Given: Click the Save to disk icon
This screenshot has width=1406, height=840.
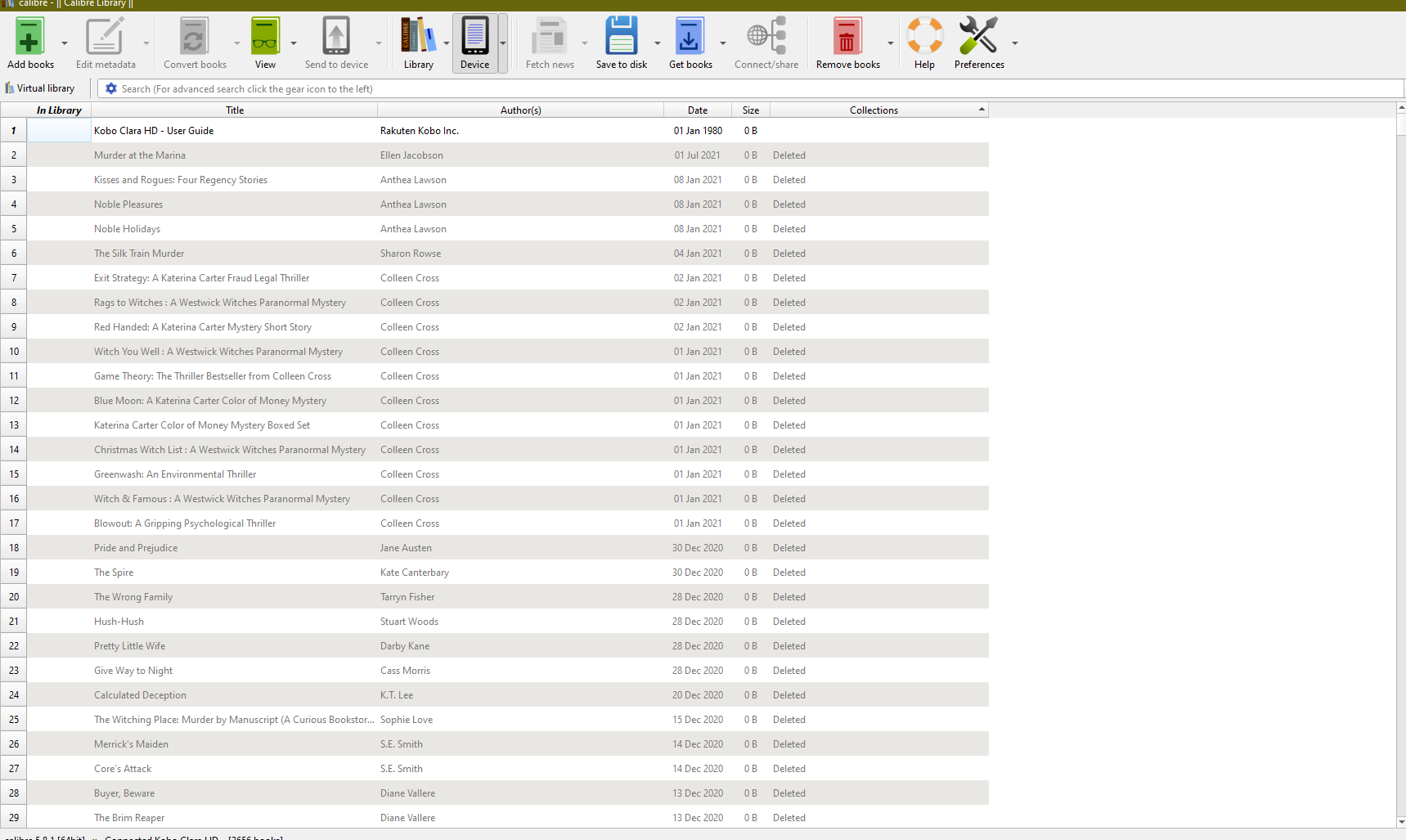Looking at the screenshot, I should click(622, 36).
